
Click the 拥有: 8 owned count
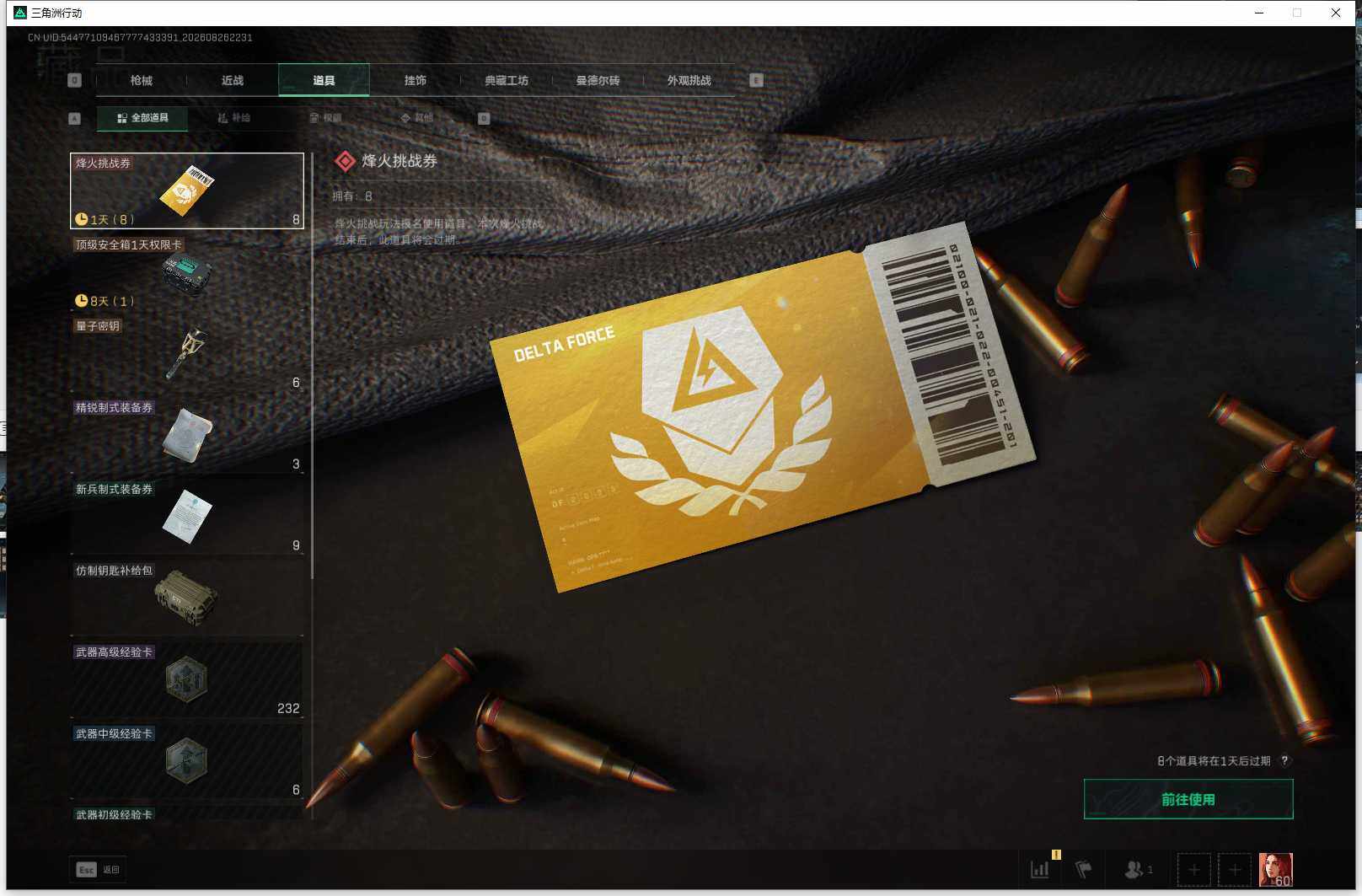352,196
